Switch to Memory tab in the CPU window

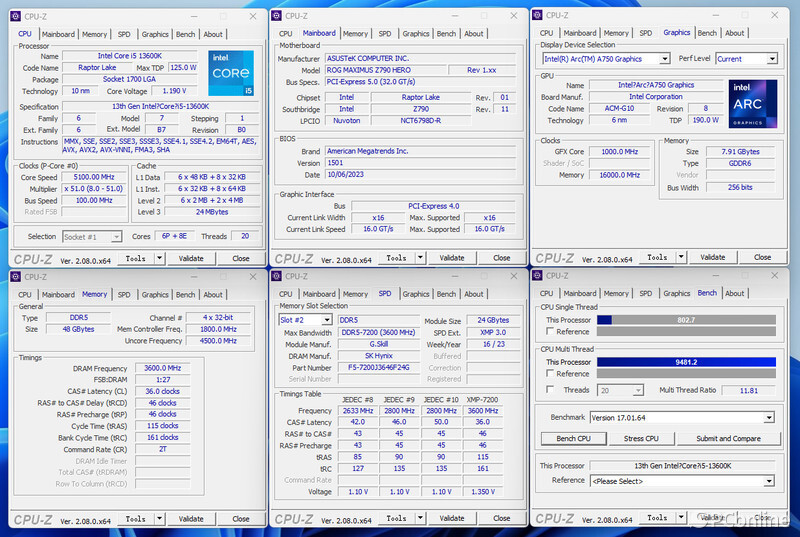pos(94,34)
